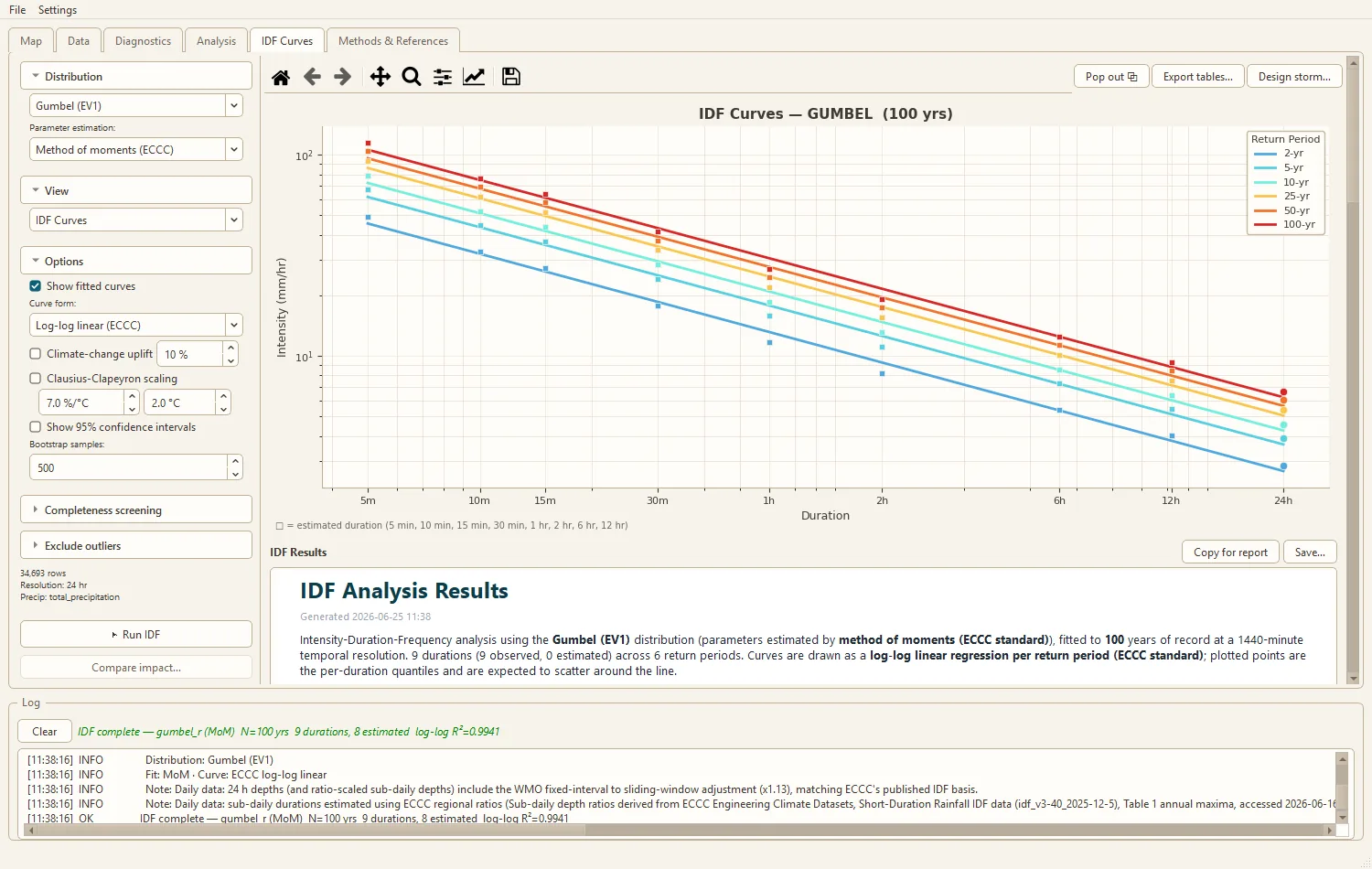Activate the pan axes tool
This screenshot has width=1372, height=869.
381,77
